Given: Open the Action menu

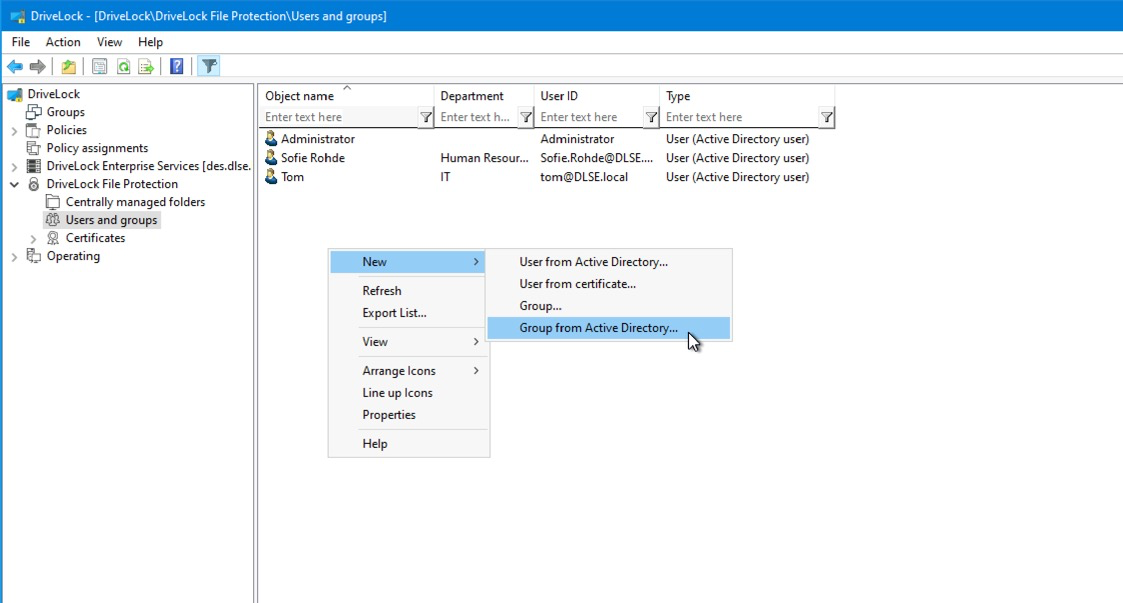Looking at the screenshot, I should 63,42.
